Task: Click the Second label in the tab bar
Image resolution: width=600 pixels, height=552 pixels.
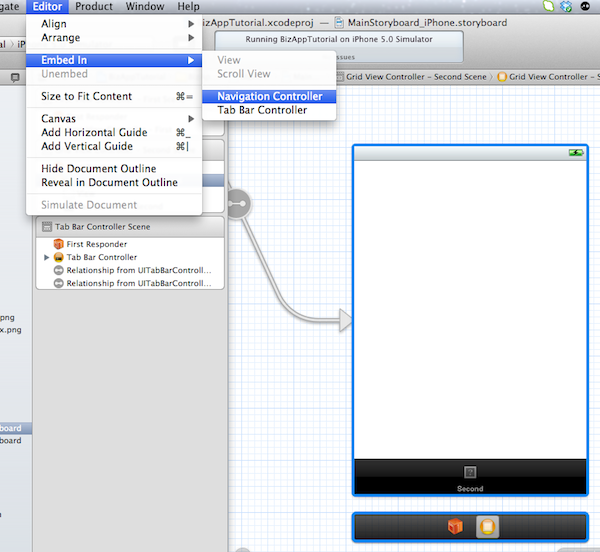Action: [470, 489]
